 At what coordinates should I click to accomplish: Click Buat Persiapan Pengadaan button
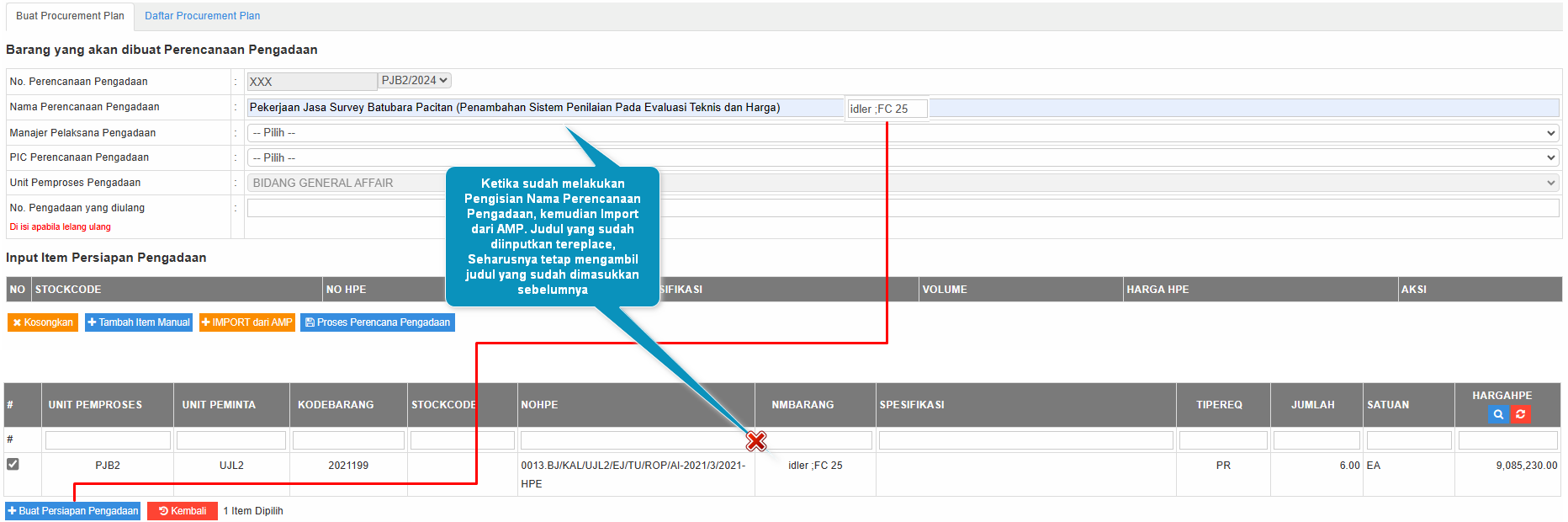coord(73,511)
